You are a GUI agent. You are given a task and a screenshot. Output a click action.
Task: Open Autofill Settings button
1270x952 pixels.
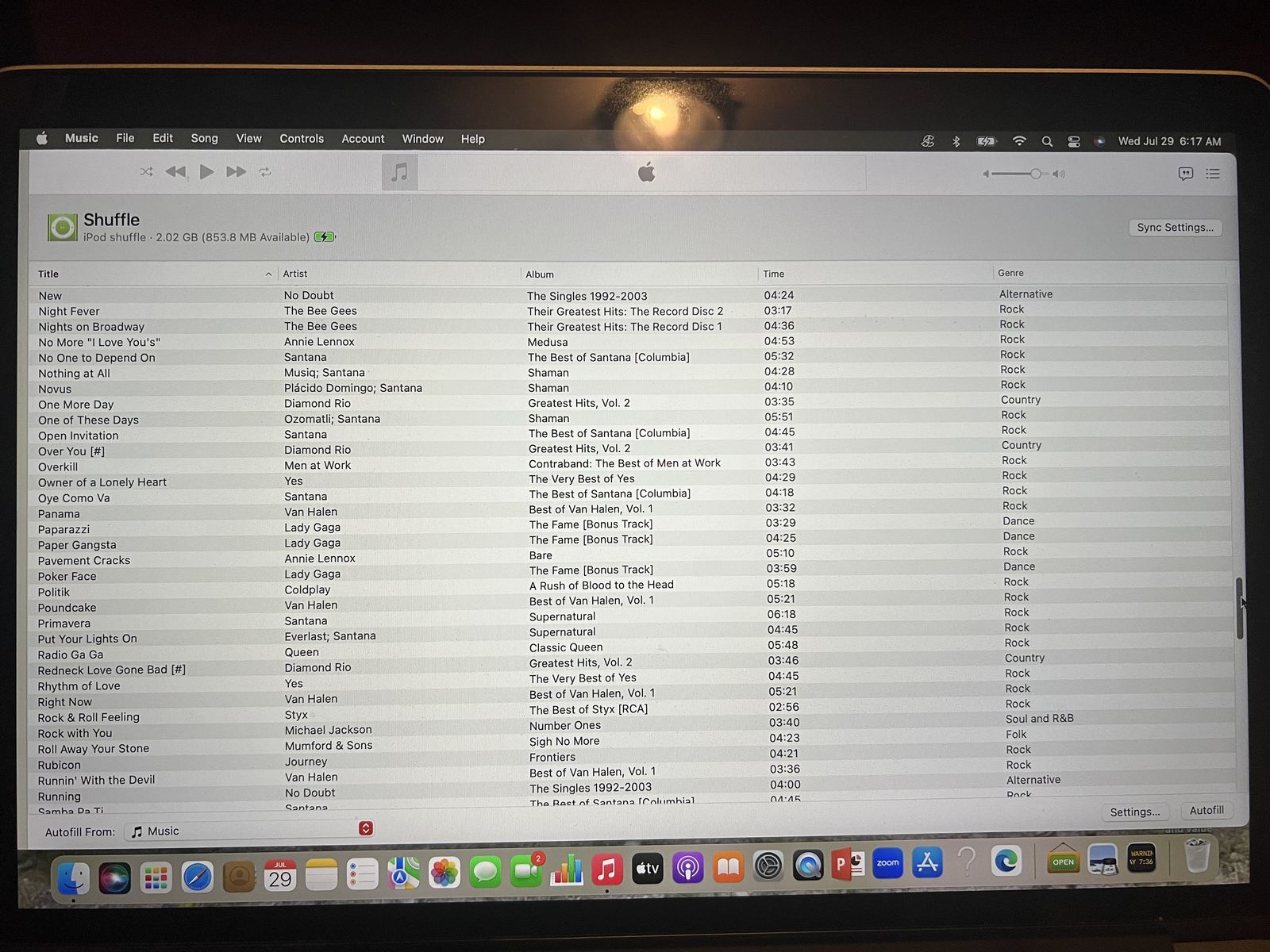[1134, 812]
